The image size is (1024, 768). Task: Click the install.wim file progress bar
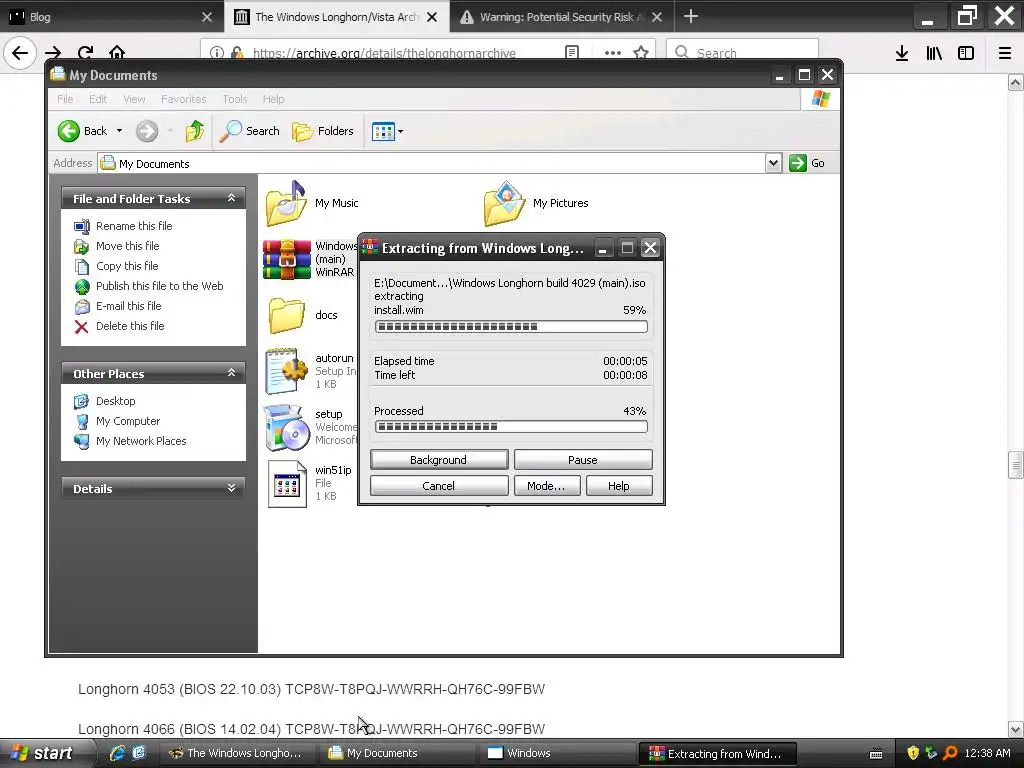click(x=511, y=327)
